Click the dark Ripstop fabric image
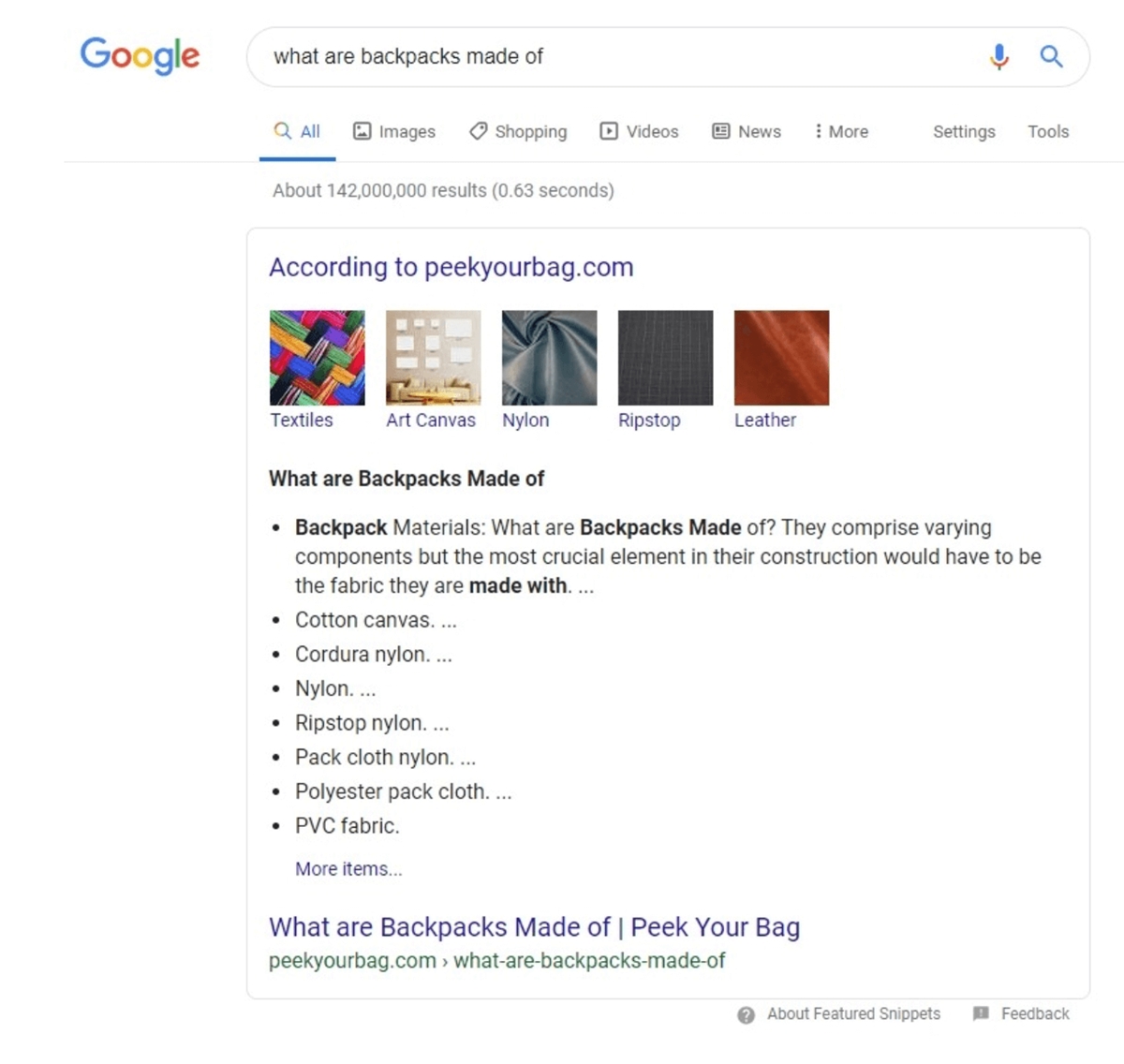The image size is (1124, 1064). coord(665,358)
